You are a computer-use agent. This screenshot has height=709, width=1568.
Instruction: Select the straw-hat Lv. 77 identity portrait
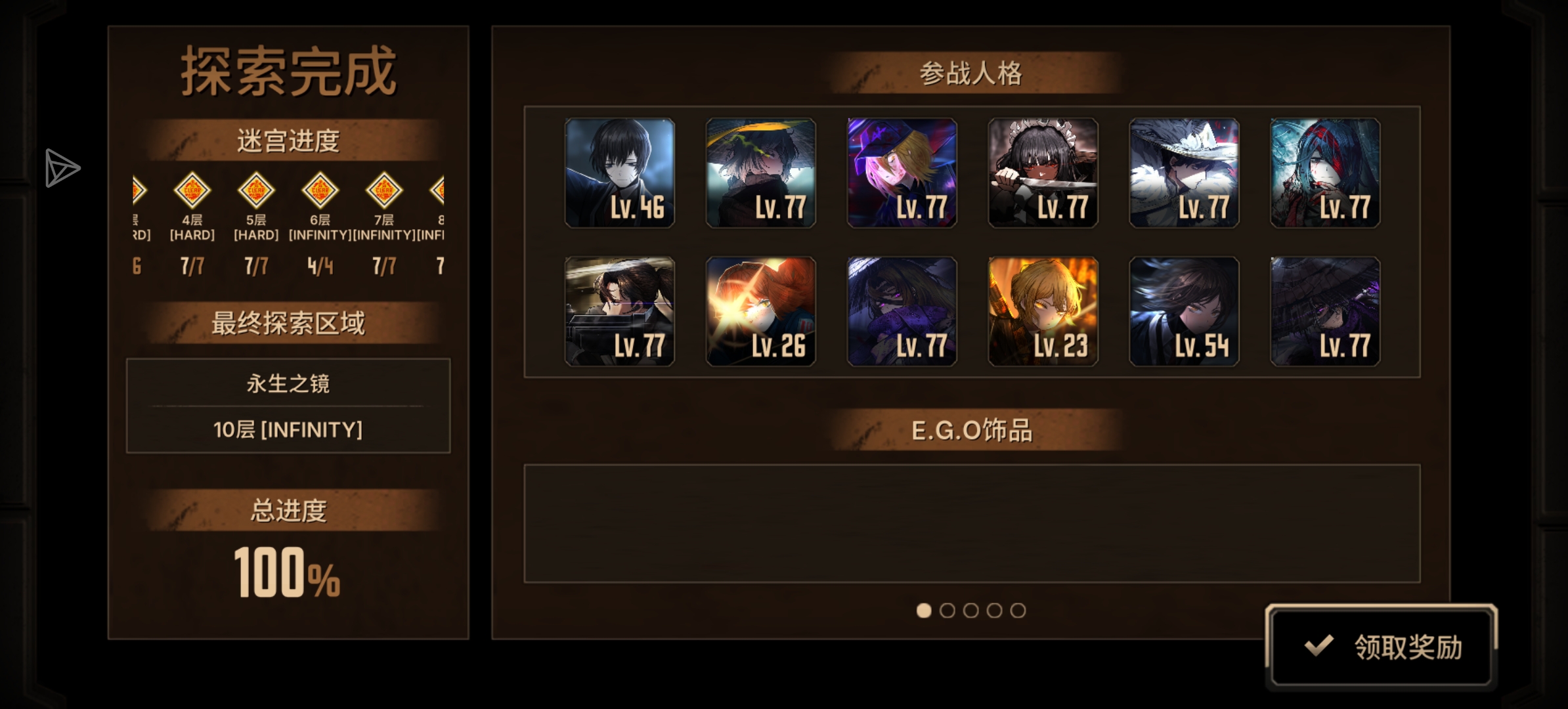pos(761,173)
